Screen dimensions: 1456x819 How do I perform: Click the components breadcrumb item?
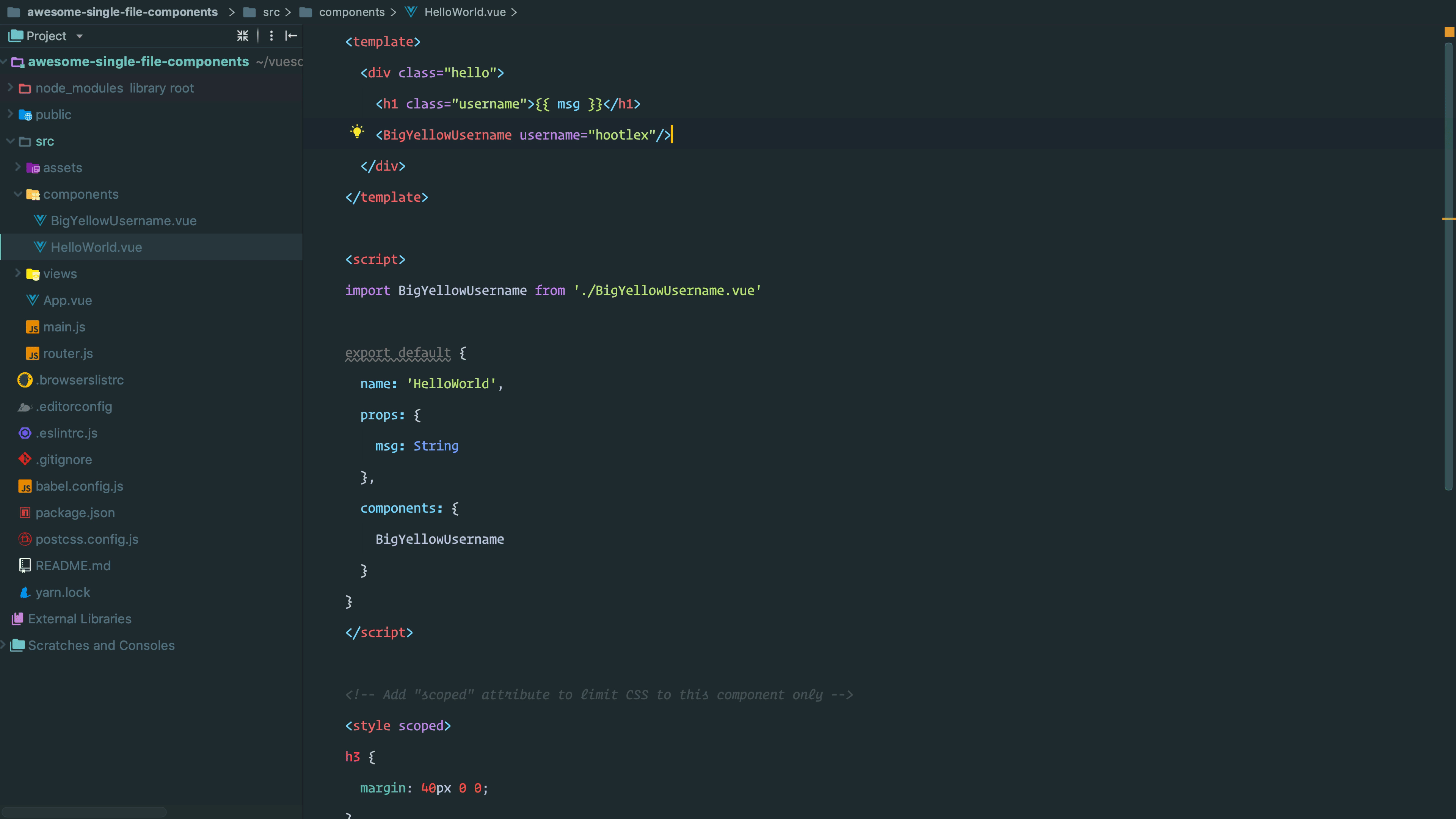pyautogui.click(x=351, y=12)
